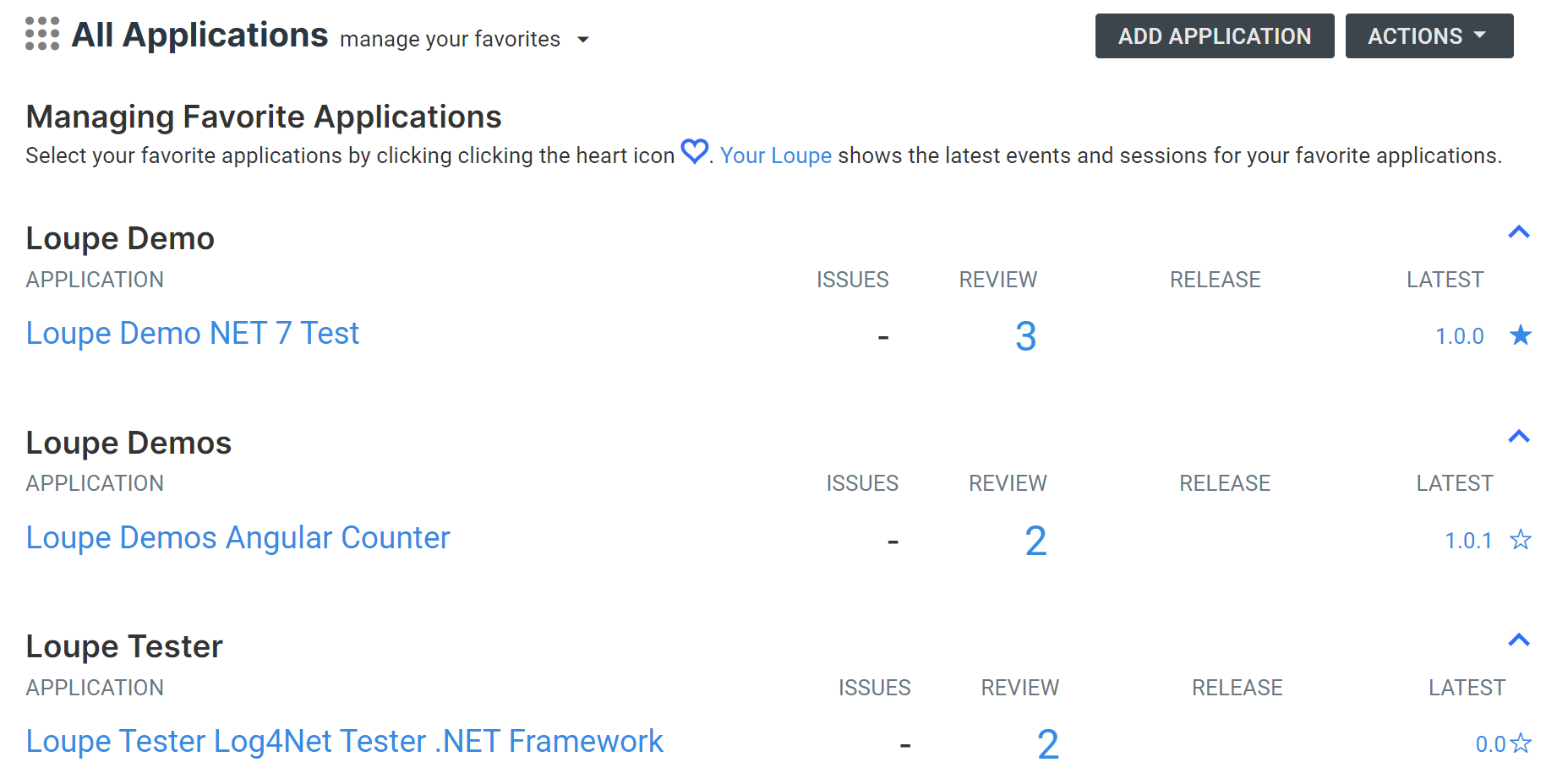This screenshot has width=1557, height=784.
Task: Collapse the Loupe Tester section chevron
Action: pyautogui.click(x=1519, y=640)
